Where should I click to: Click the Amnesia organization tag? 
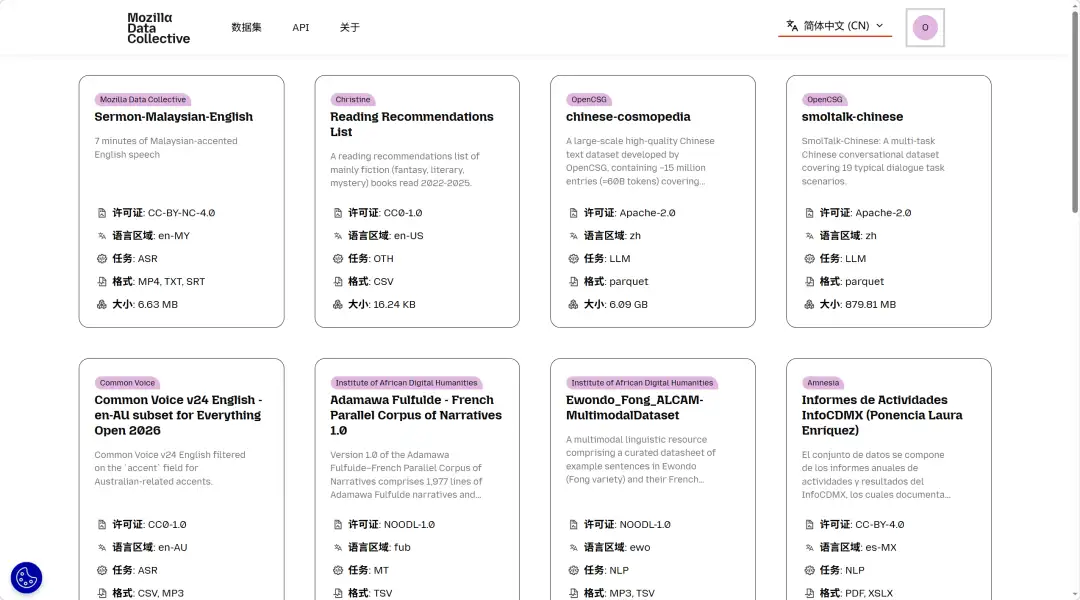pyautogui.click(x=823, y=383)
